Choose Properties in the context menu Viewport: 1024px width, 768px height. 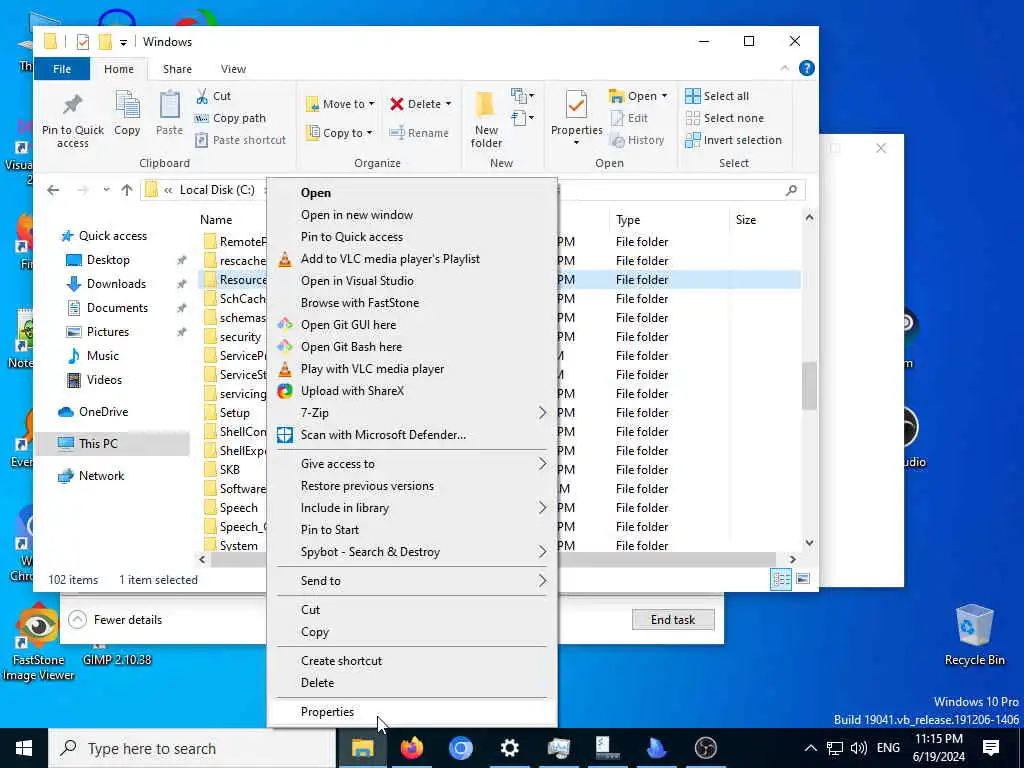411,712
